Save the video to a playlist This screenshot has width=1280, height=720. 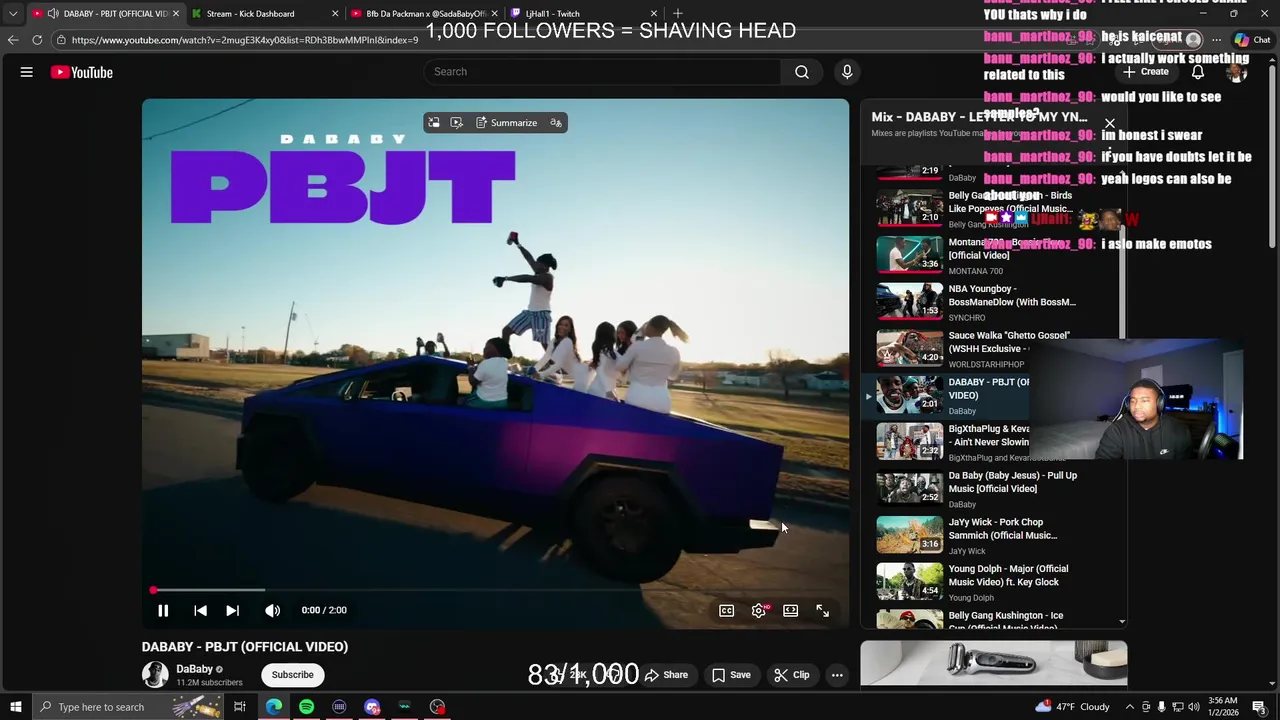(x=731, y=675)
